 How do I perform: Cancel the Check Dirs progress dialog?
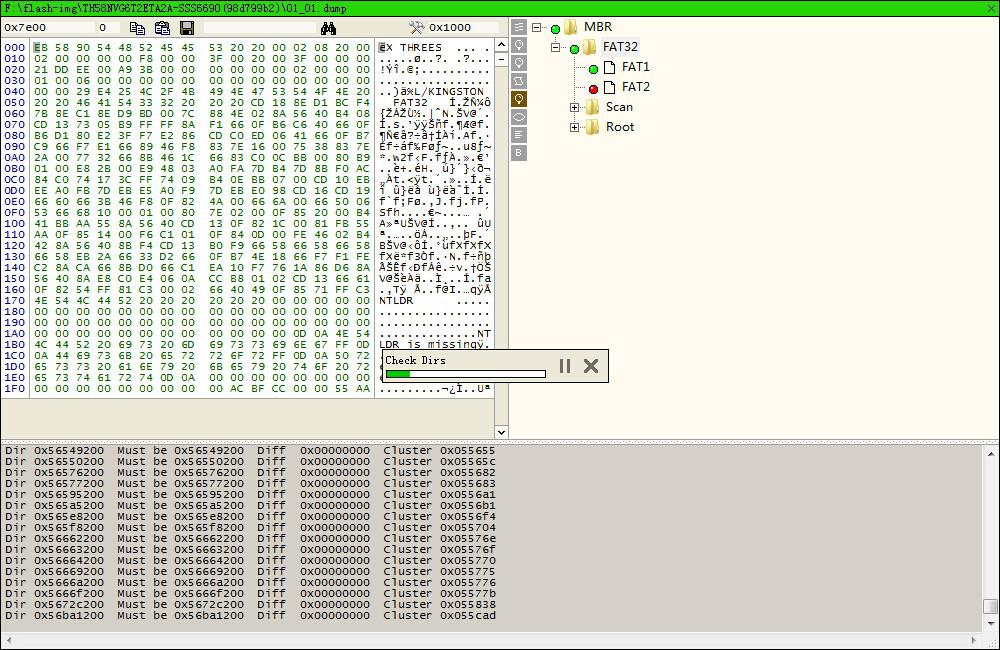[591, 366]
